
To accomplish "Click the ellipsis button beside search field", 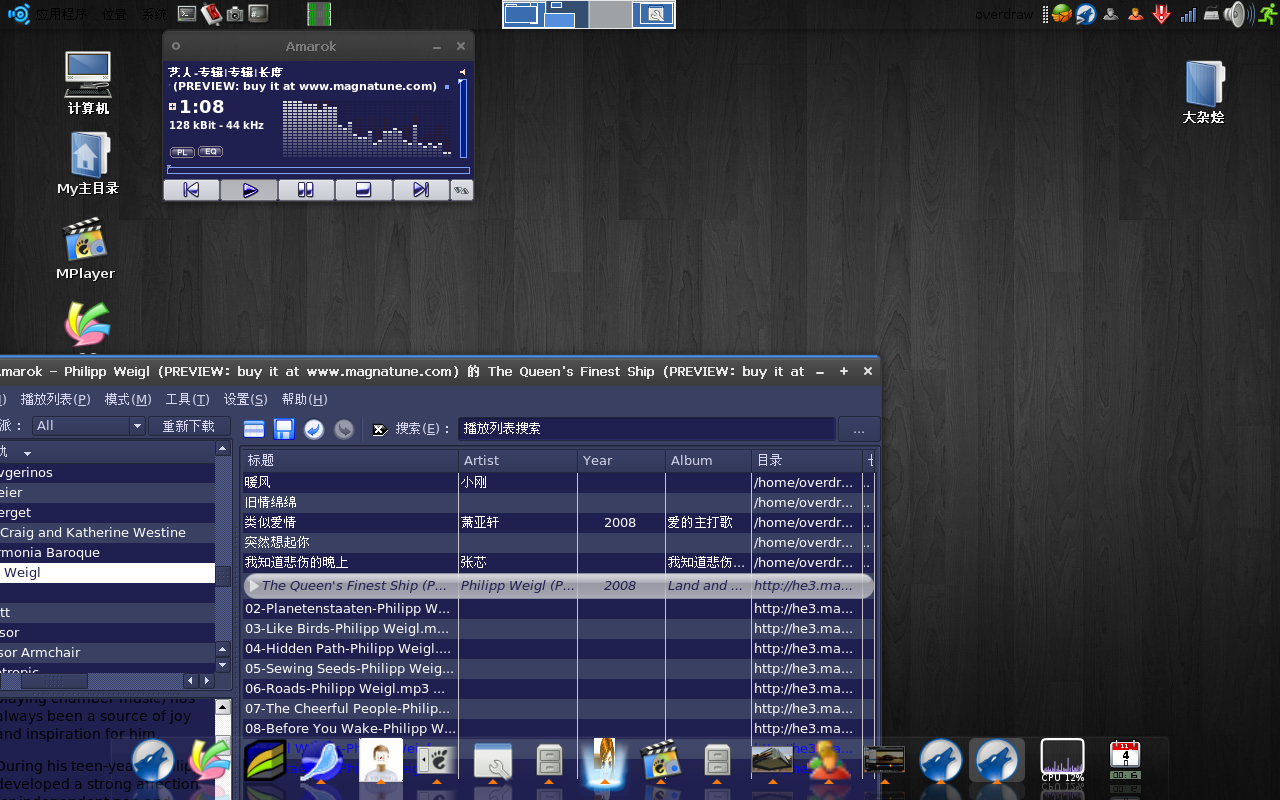I will pos(859,429).
